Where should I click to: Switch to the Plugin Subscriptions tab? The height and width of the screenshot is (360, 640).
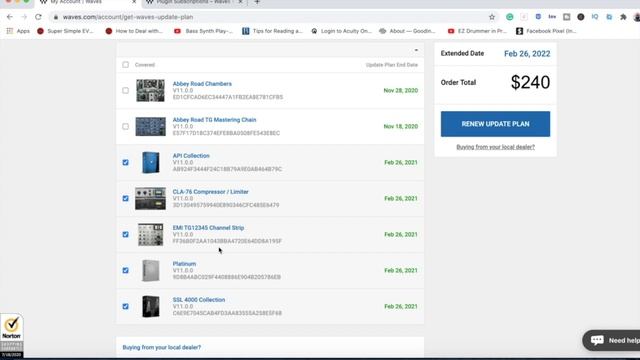click(193, 2)
